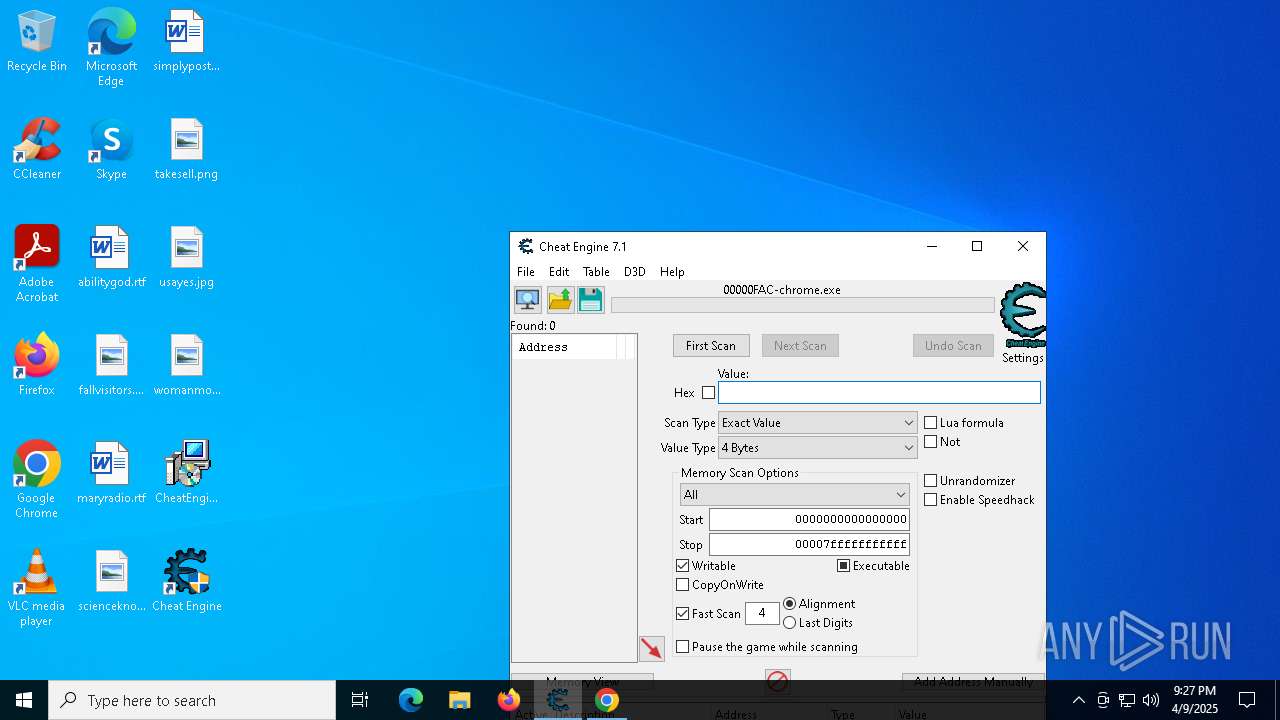The width and height of the screenshot is (1280, 720).
Task: Open File Explorer from taskbar
Action: tap(459, 700)
